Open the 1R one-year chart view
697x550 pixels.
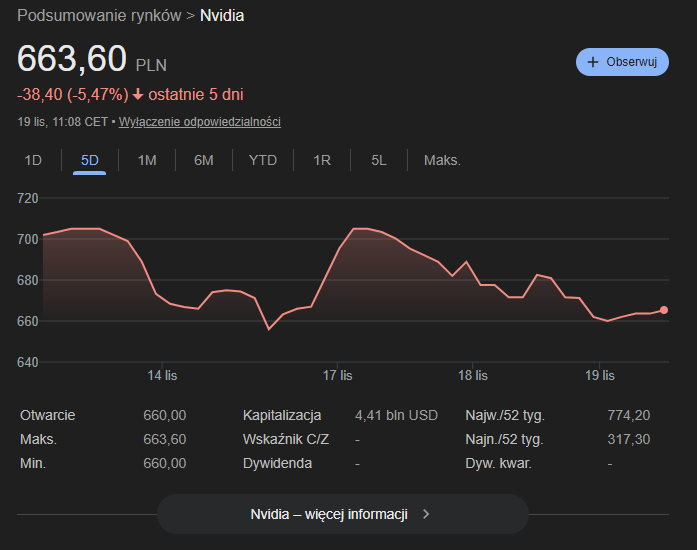(322, 160)
